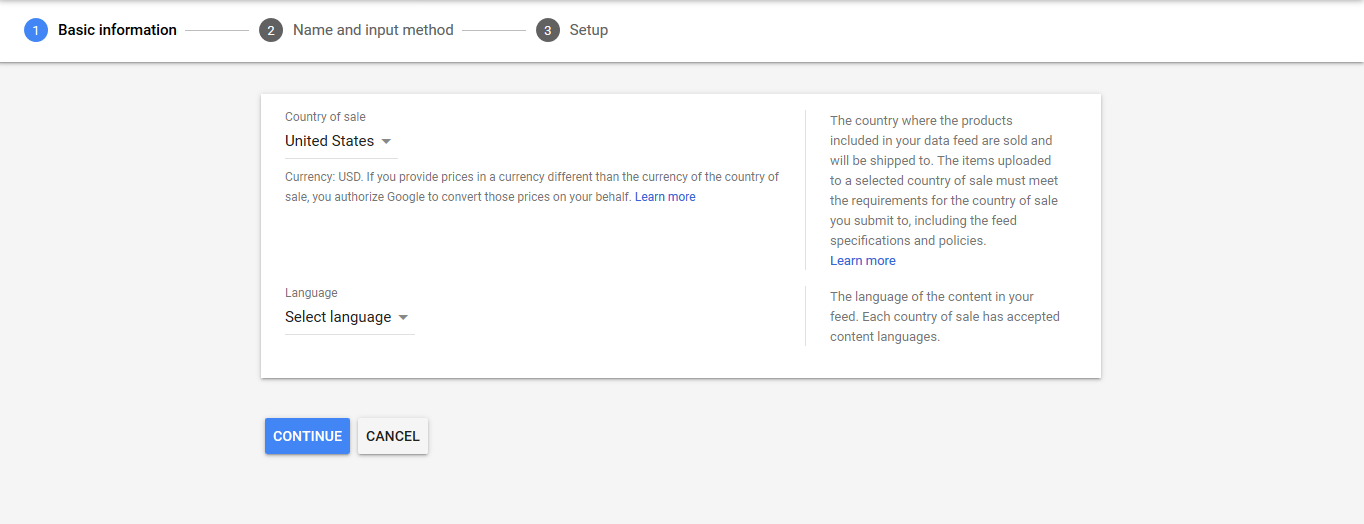Click the arrow beside Select language
Viewport: 1364px width, 524px height.
click(403, 318)
